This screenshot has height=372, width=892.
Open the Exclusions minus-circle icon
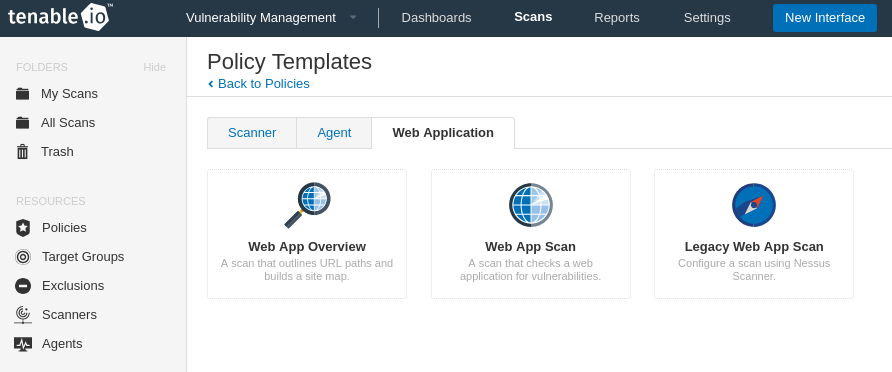tap(23, 286)
